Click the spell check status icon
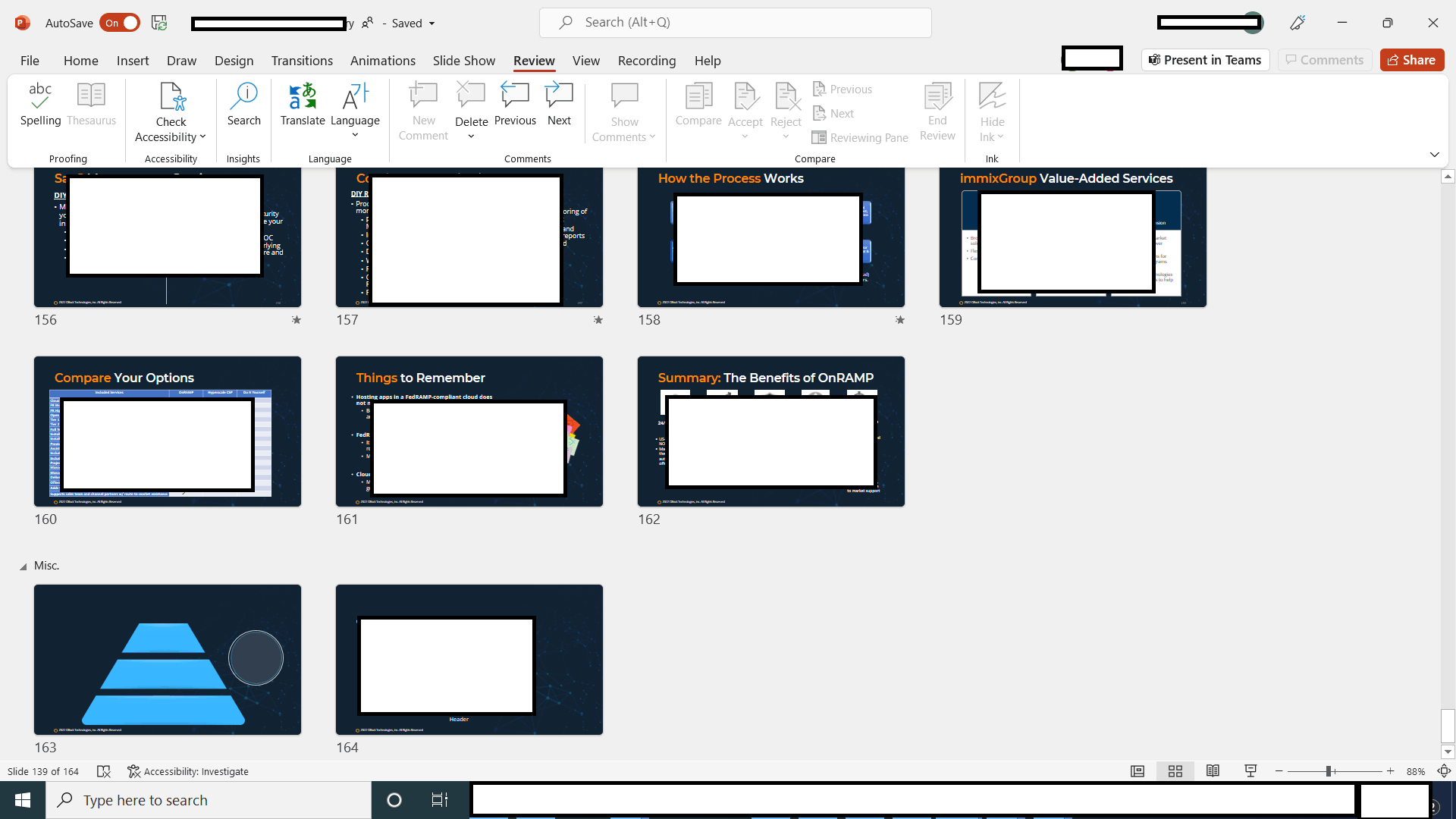 pyautogui.click(x=104, y=771)
